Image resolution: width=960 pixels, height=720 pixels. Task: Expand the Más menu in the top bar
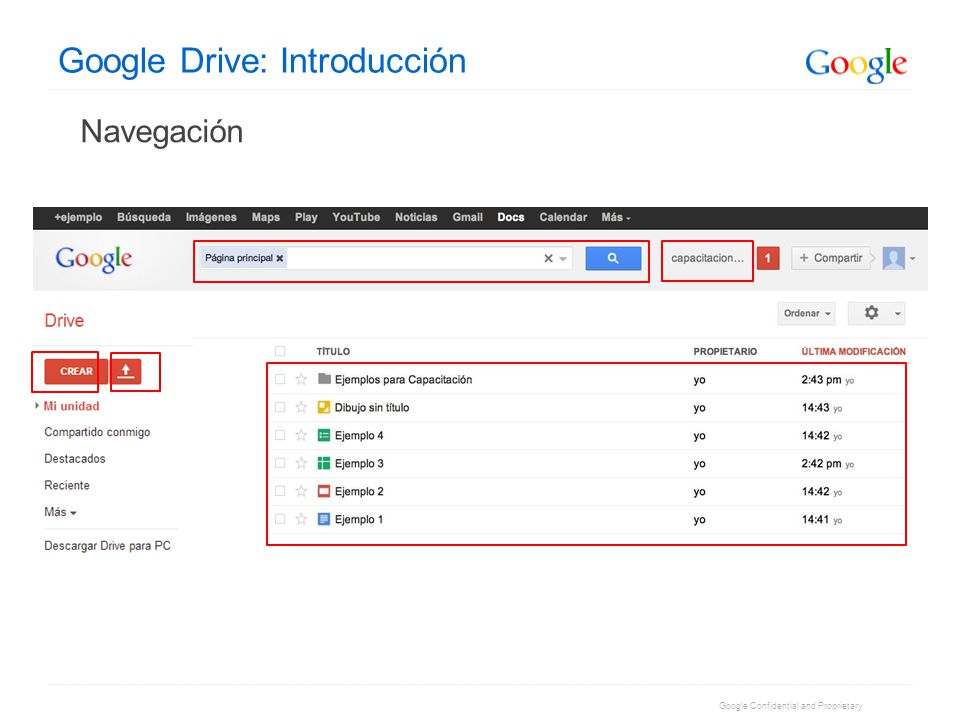[615, 217]
